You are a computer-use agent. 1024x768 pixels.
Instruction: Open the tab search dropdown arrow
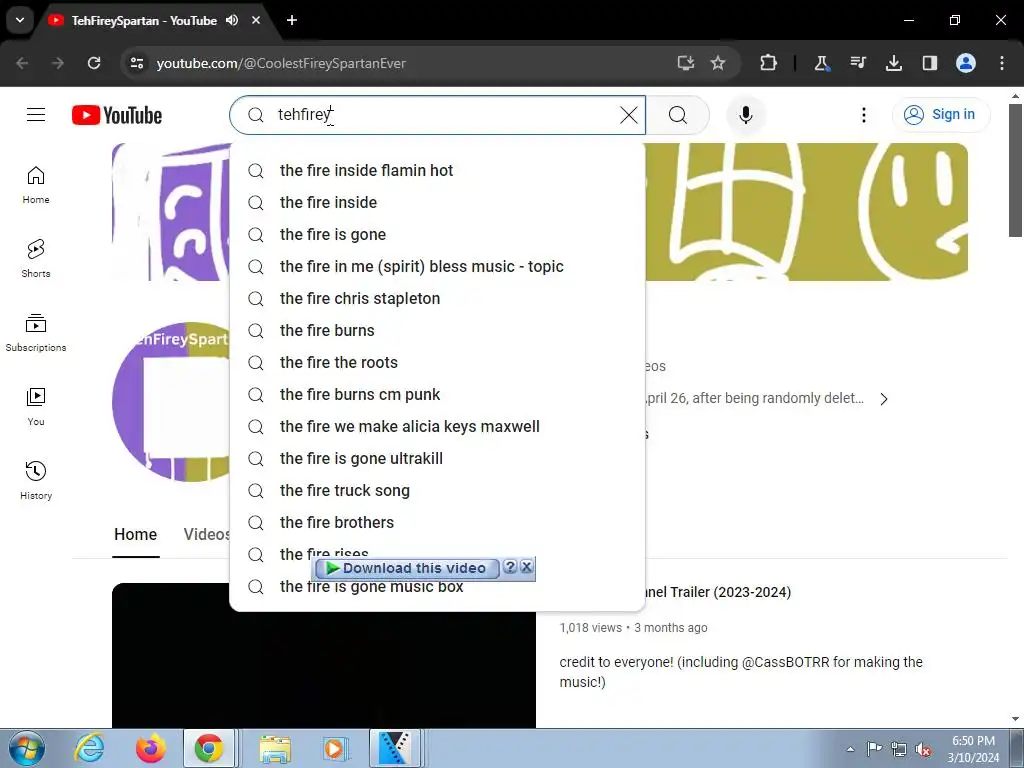coord(20,20)
